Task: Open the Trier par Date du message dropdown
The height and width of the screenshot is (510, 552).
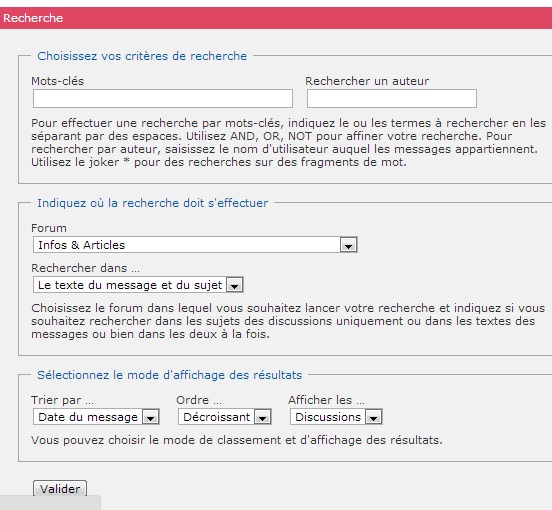Action: (96, 417)
